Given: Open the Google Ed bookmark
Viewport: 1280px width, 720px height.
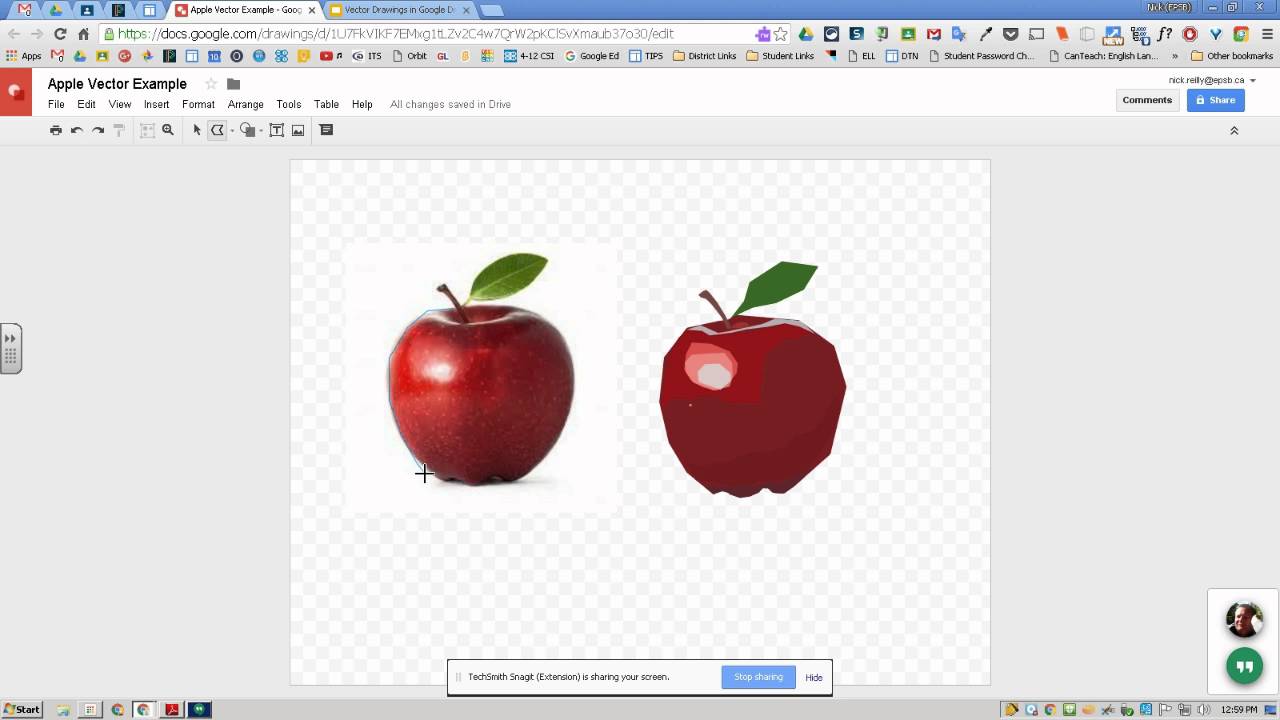Looking at the screenshot, I should pyautogui.click(x=592, y=56).
